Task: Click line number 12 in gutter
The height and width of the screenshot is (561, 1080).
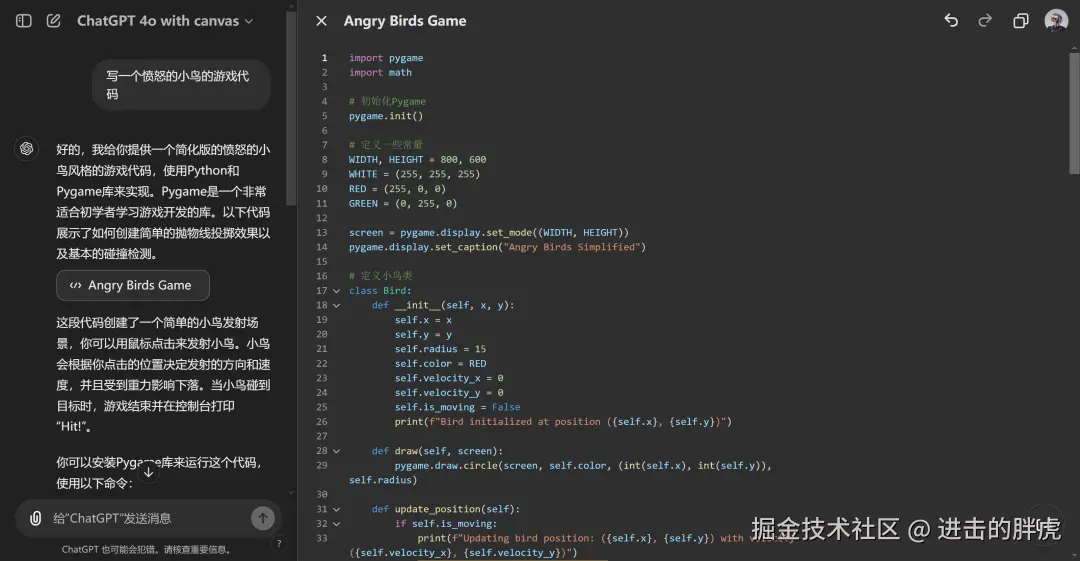Action: pyautogui.click(x=322, y=218)
